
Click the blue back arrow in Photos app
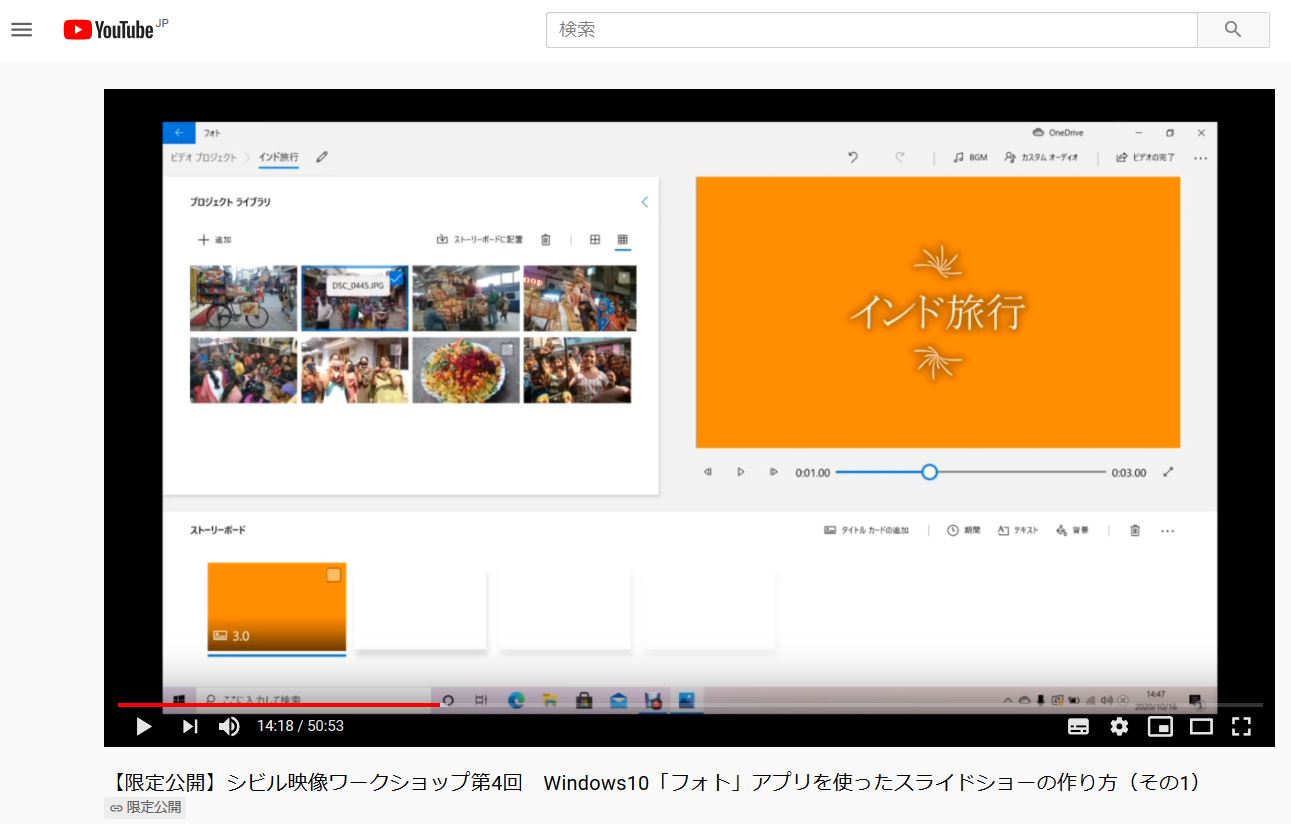tap(179, 132)
